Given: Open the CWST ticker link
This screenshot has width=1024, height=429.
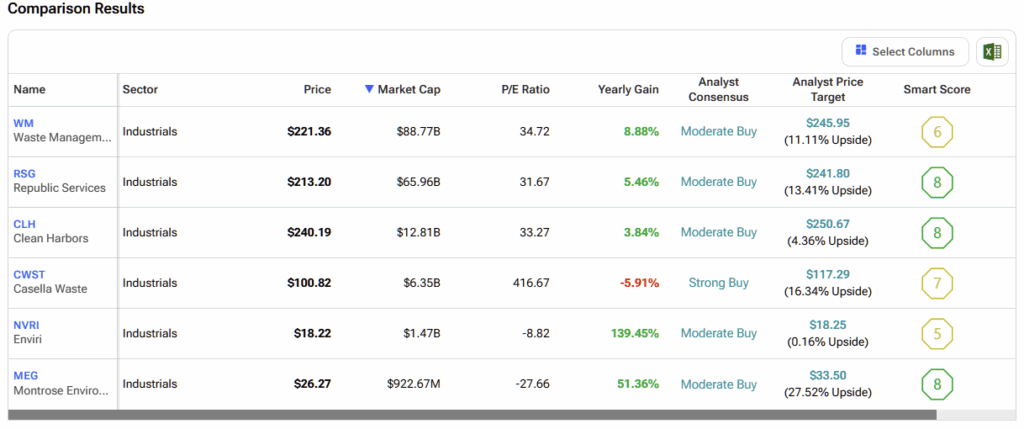Looking at the screenshot, I should [29, 274].
